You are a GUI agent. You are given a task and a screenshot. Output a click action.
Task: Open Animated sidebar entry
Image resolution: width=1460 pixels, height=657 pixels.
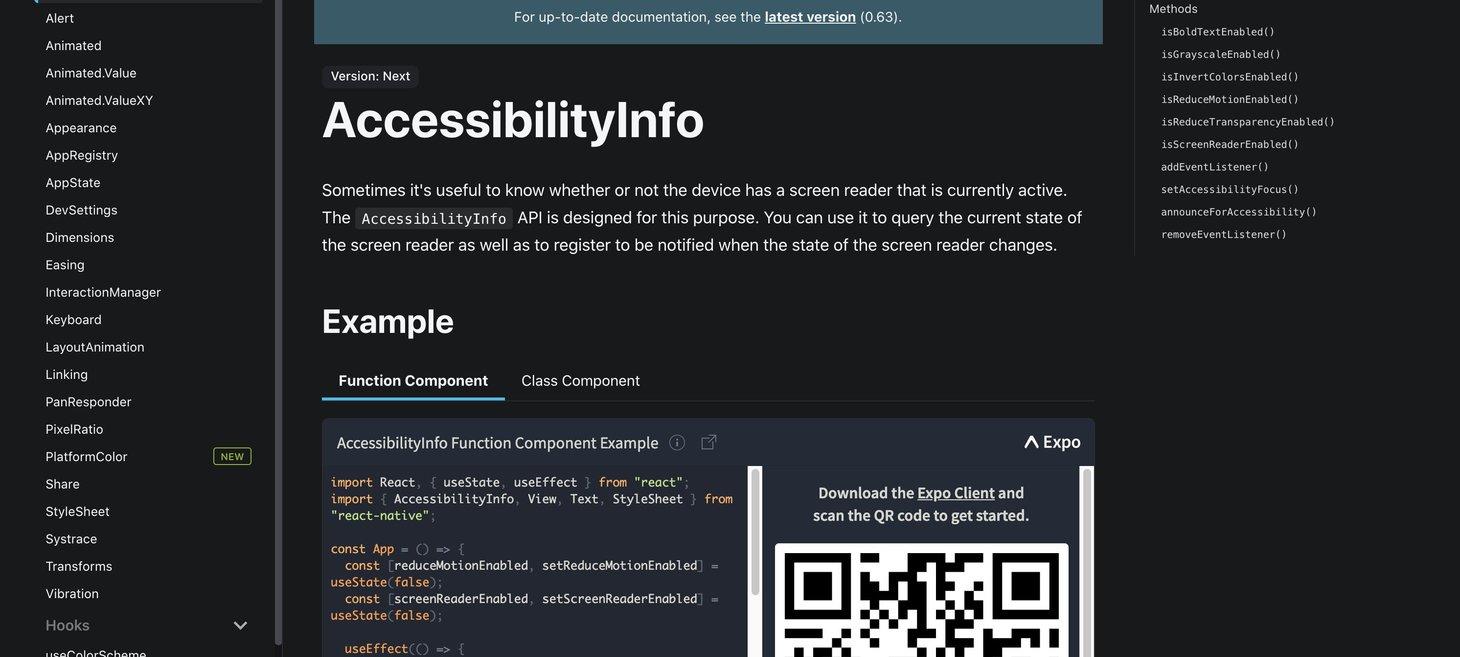pyautogui.click(x=74, y=45)
